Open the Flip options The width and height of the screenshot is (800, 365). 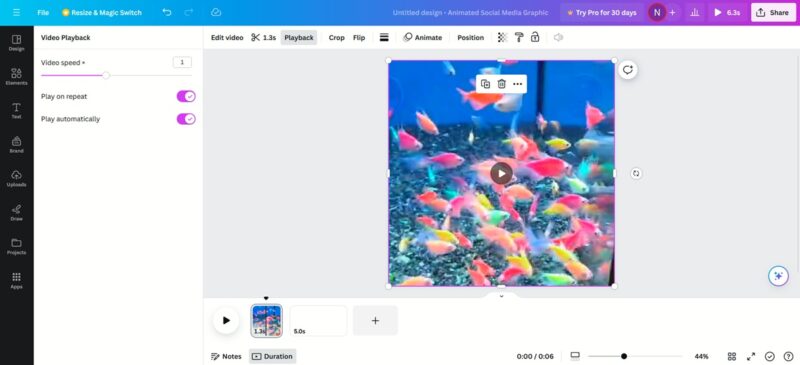coord(359,38)
